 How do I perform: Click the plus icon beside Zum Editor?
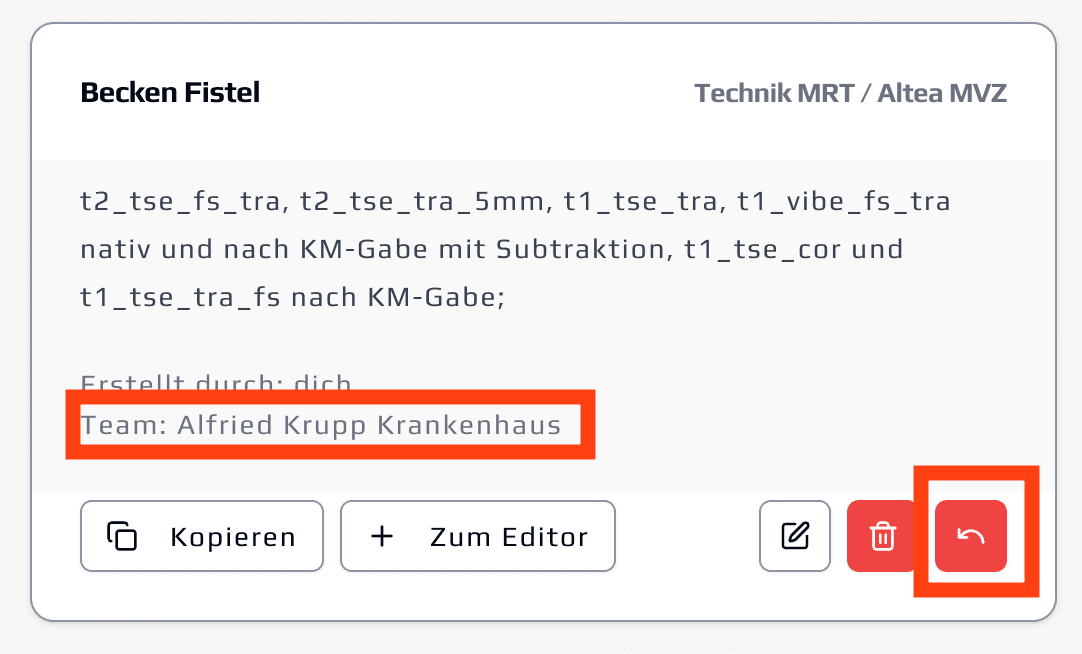click(x=382, y=536)
